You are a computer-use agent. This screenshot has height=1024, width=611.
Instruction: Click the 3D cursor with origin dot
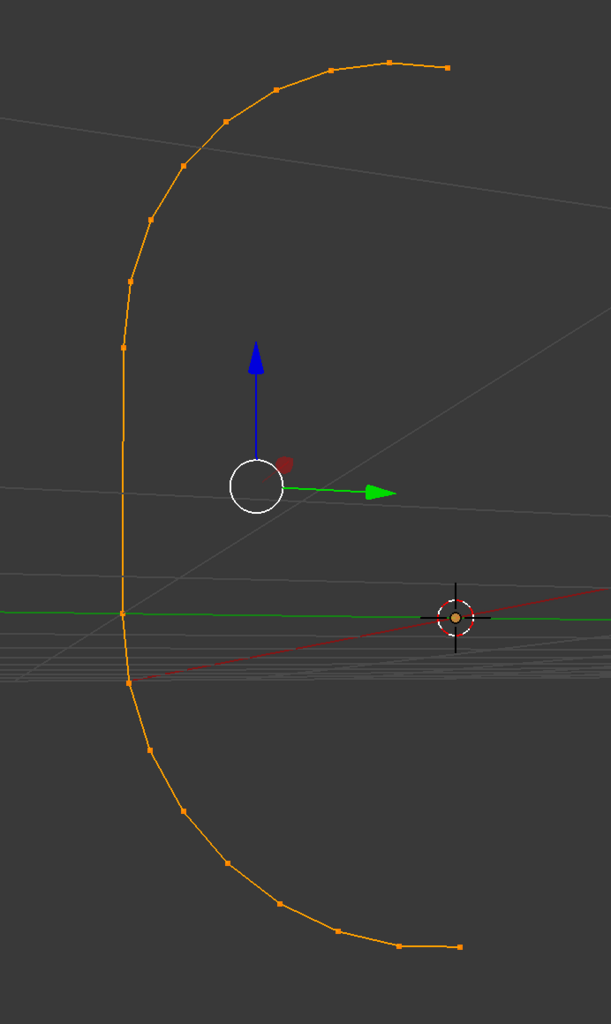456,618
